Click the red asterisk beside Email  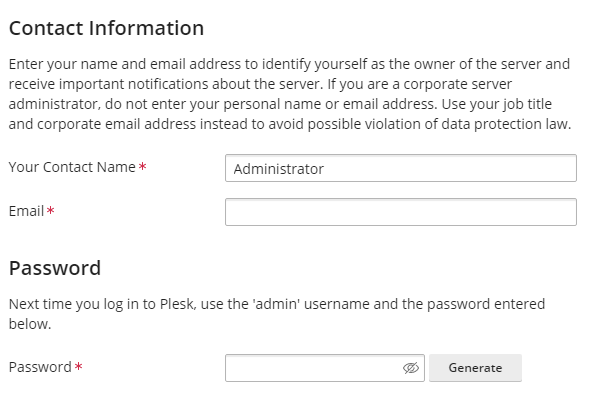[50, 210]
